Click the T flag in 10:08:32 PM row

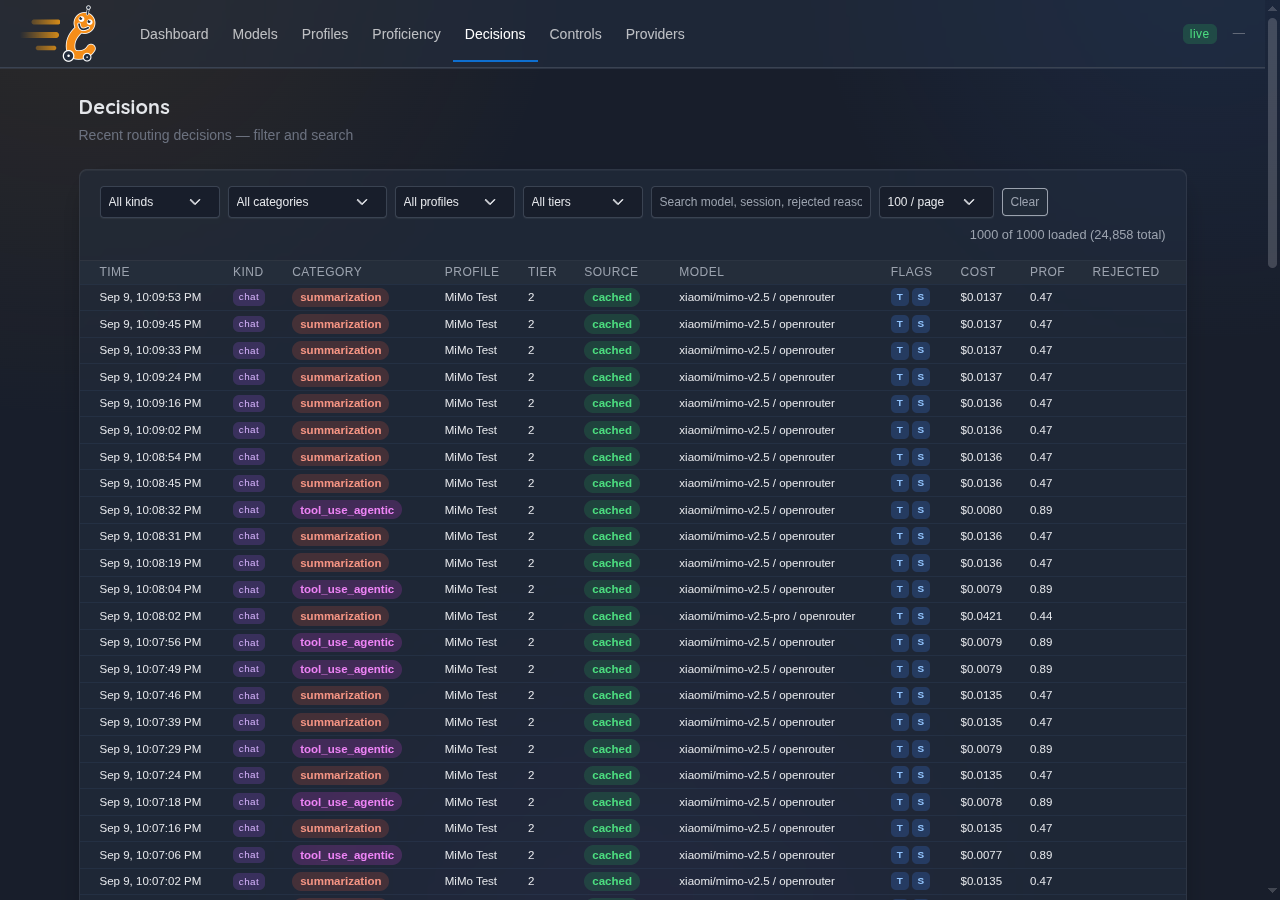(x=900, y=510)
